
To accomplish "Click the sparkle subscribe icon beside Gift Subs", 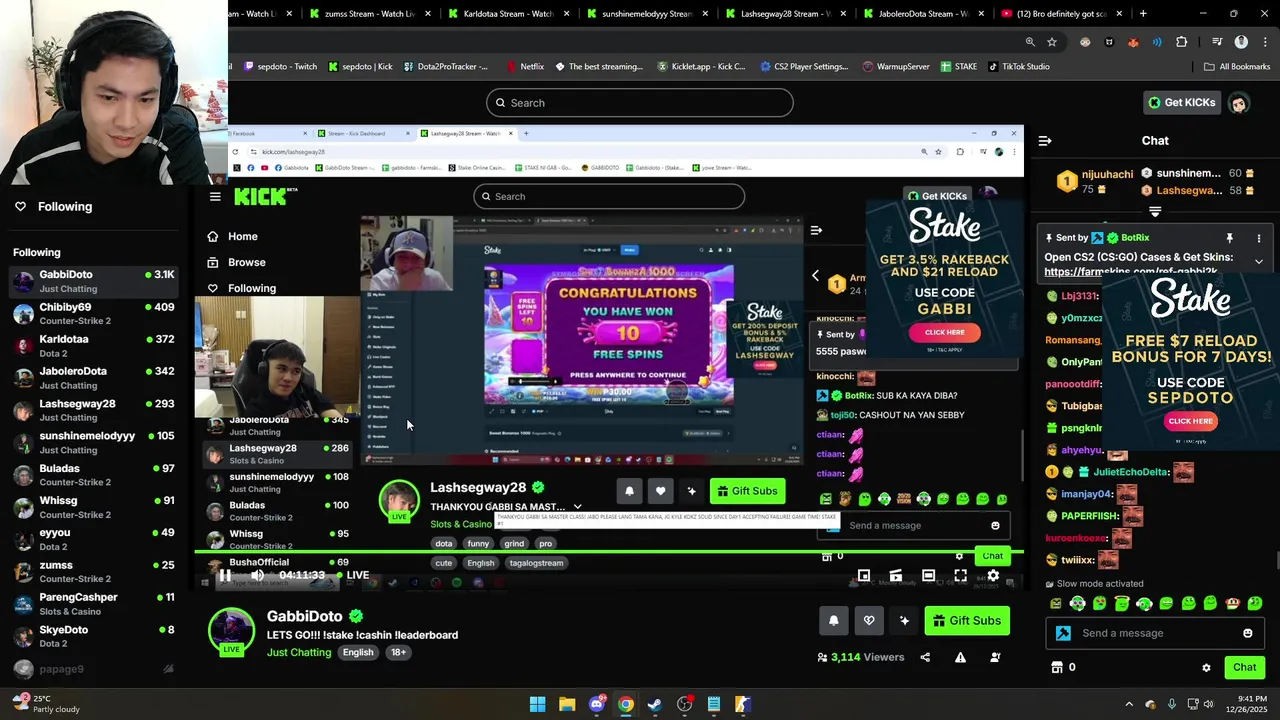I will [904, 621].
